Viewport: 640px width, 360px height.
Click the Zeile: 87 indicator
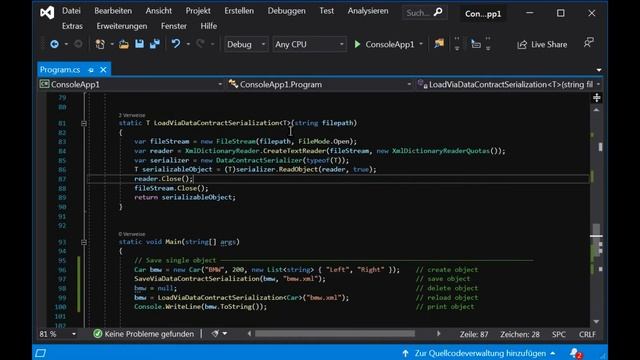[x=474, y=334]
